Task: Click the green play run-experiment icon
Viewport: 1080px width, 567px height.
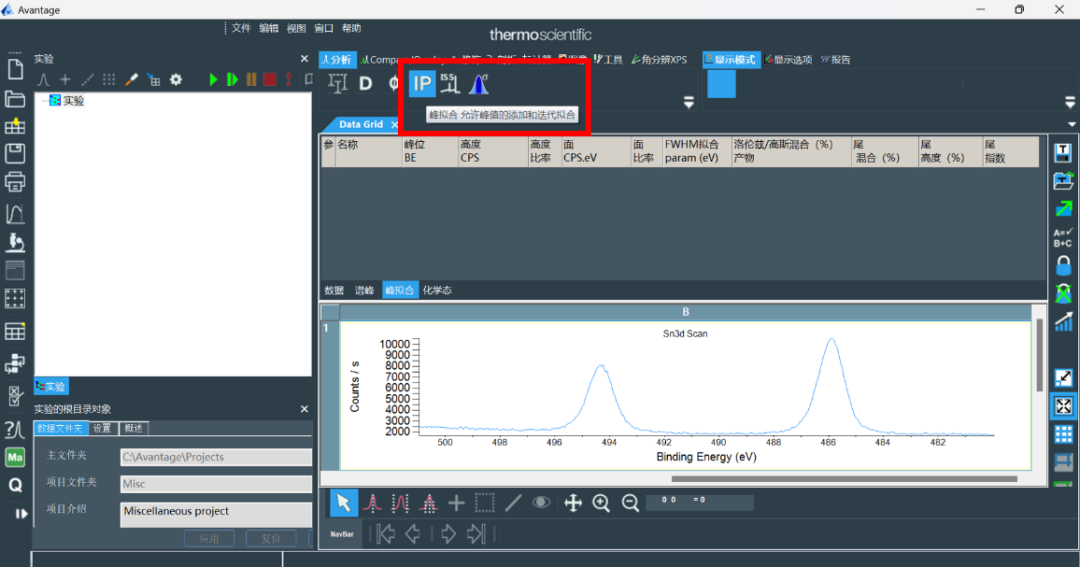Action: pyautogui.click(x=213, y=79)
